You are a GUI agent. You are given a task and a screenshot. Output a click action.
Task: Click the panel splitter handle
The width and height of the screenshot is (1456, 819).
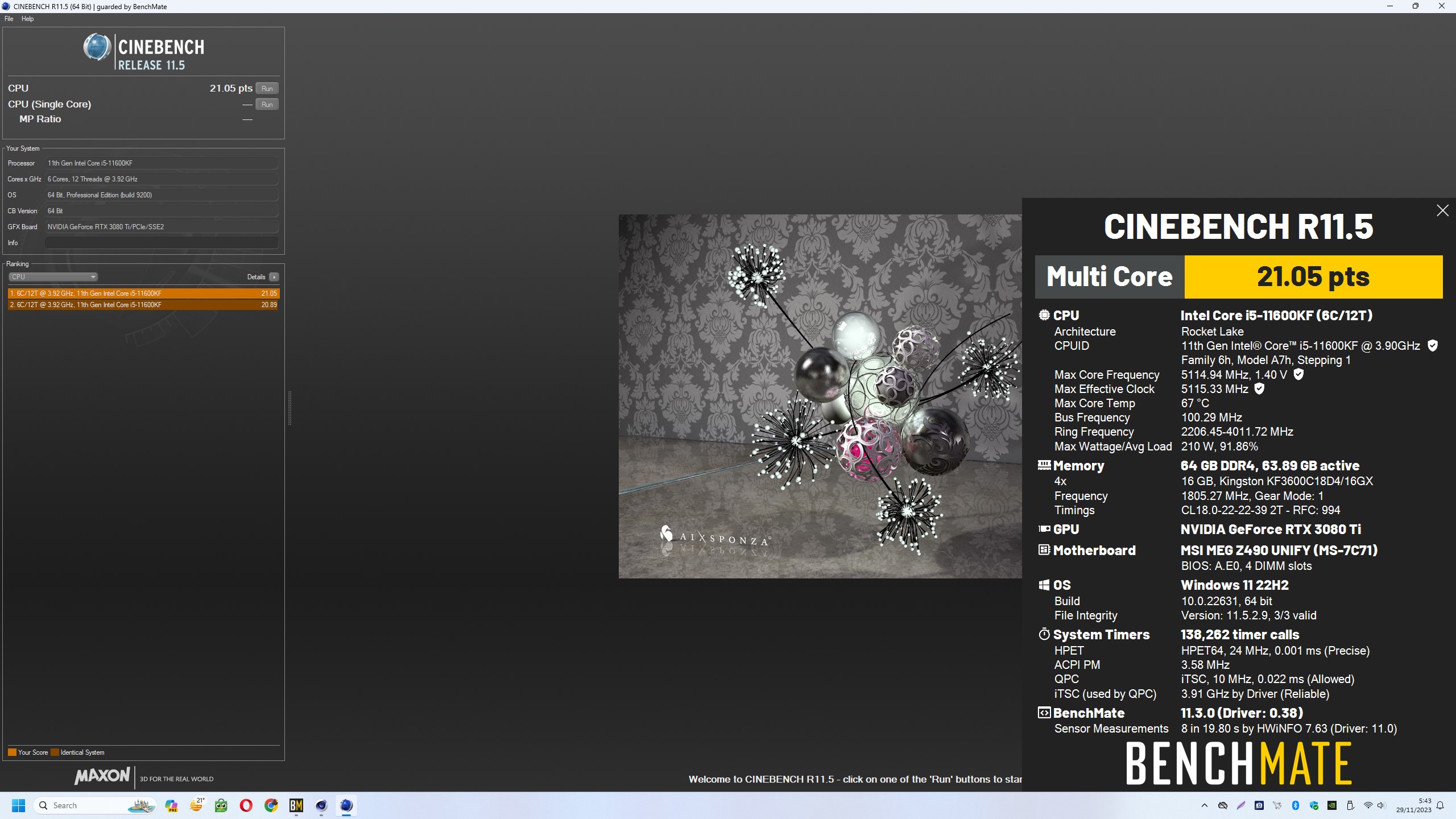[289, 408]
